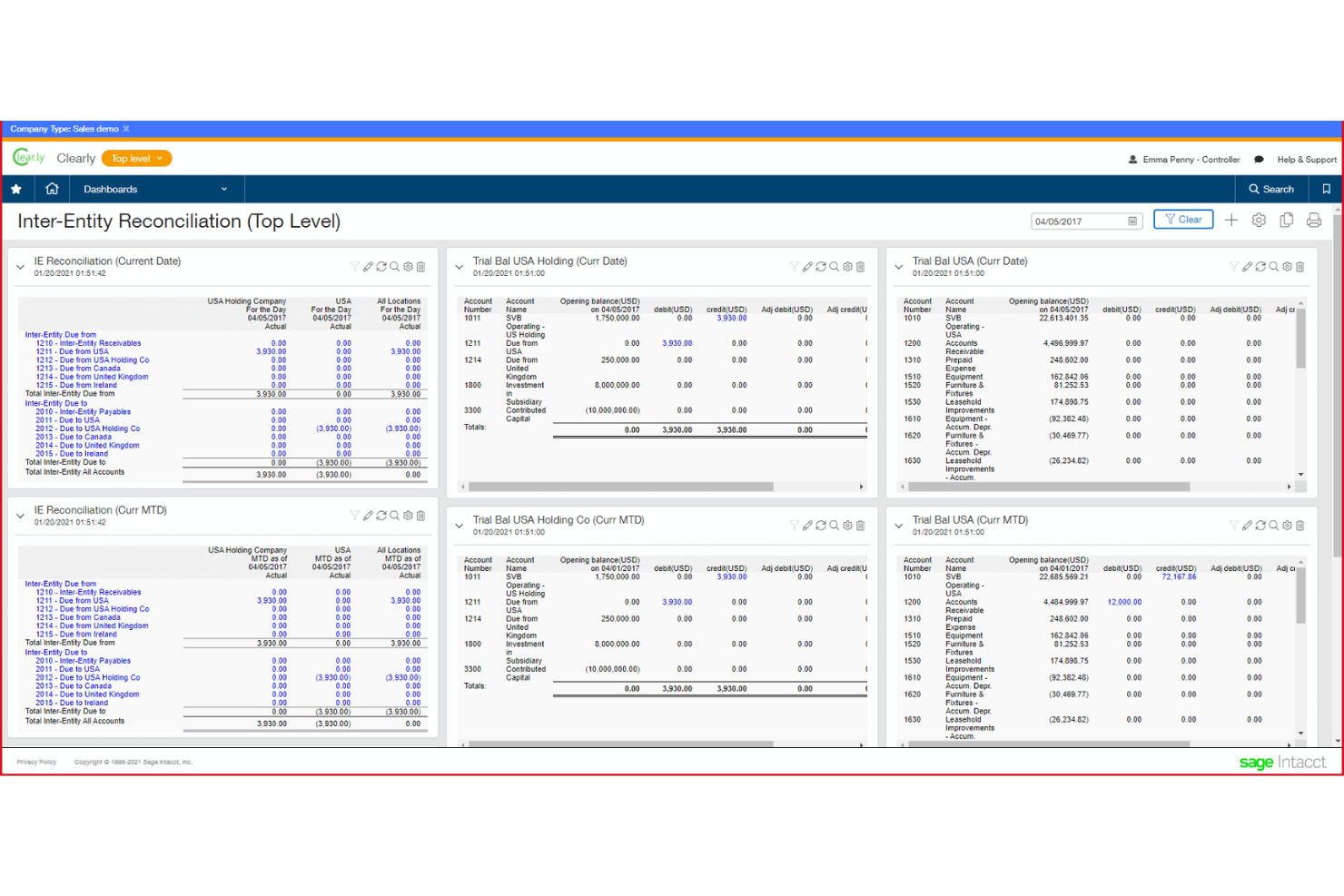Collapse the IE Reconciliation (Current Date) panel

click(x=19, y=266)
